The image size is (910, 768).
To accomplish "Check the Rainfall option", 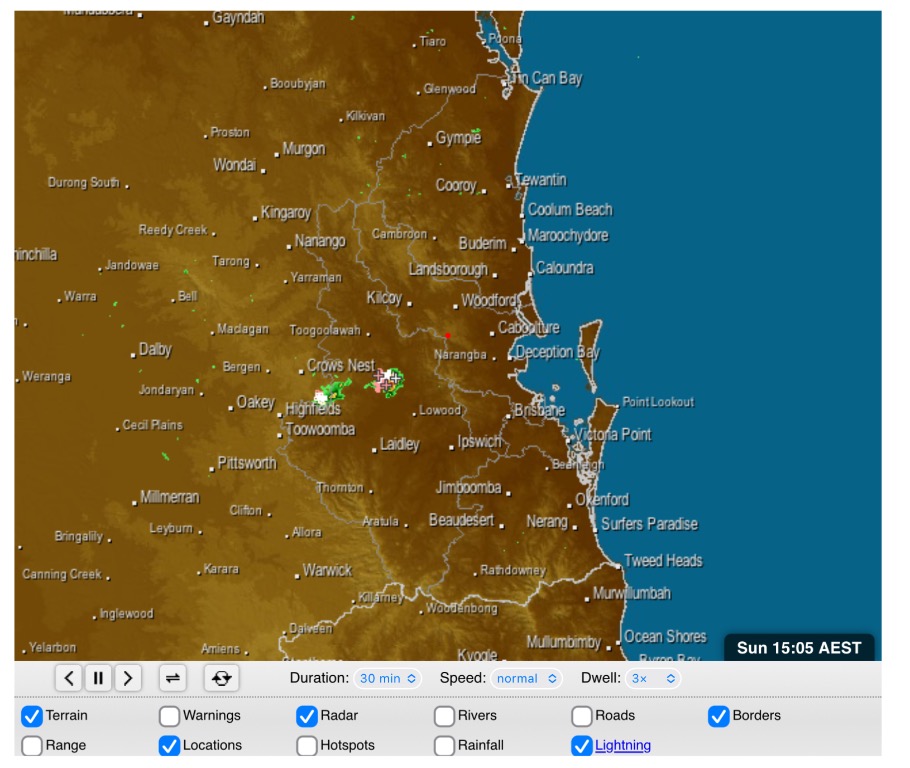I will click(445, 746).
